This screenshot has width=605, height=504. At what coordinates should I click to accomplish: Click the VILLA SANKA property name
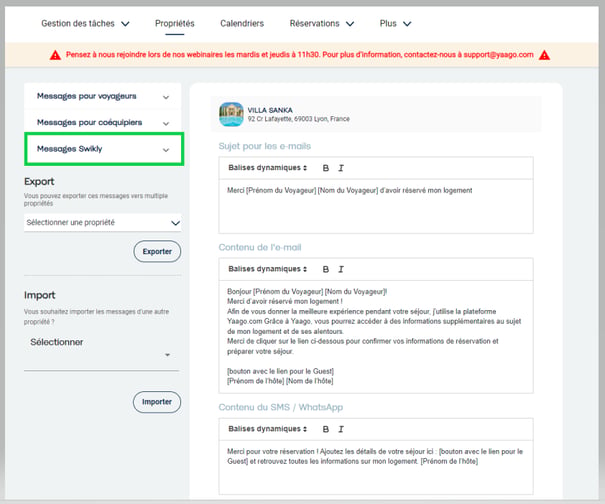(270, 110)
